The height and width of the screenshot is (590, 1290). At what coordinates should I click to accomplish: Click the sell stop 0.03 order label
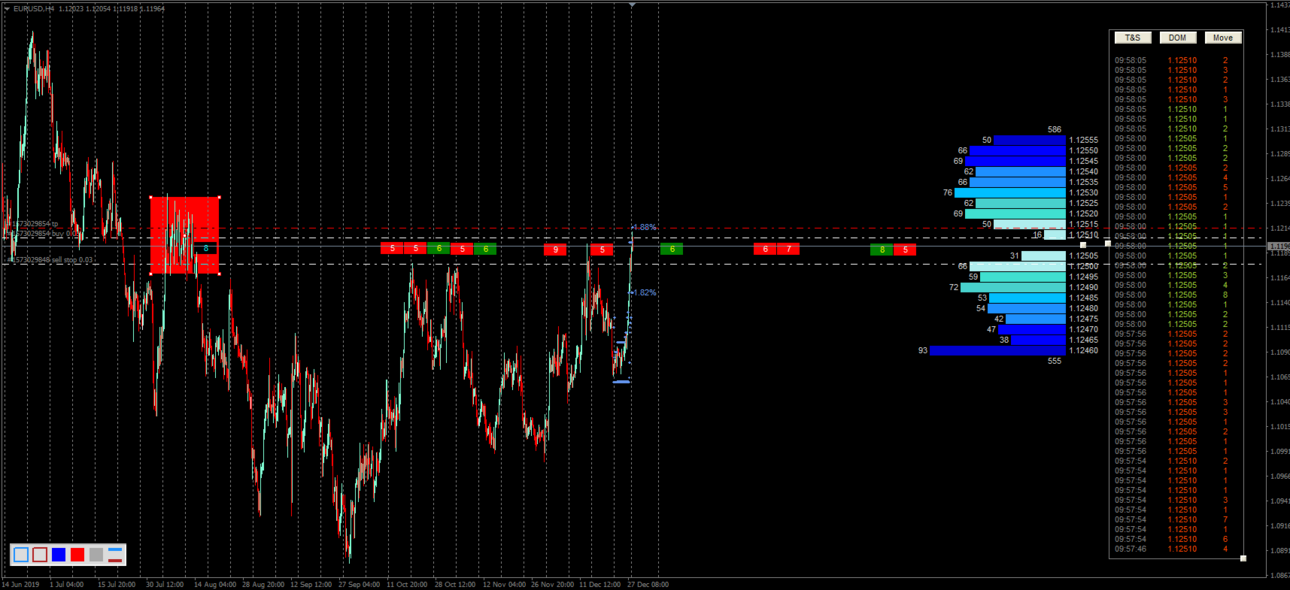50,260
